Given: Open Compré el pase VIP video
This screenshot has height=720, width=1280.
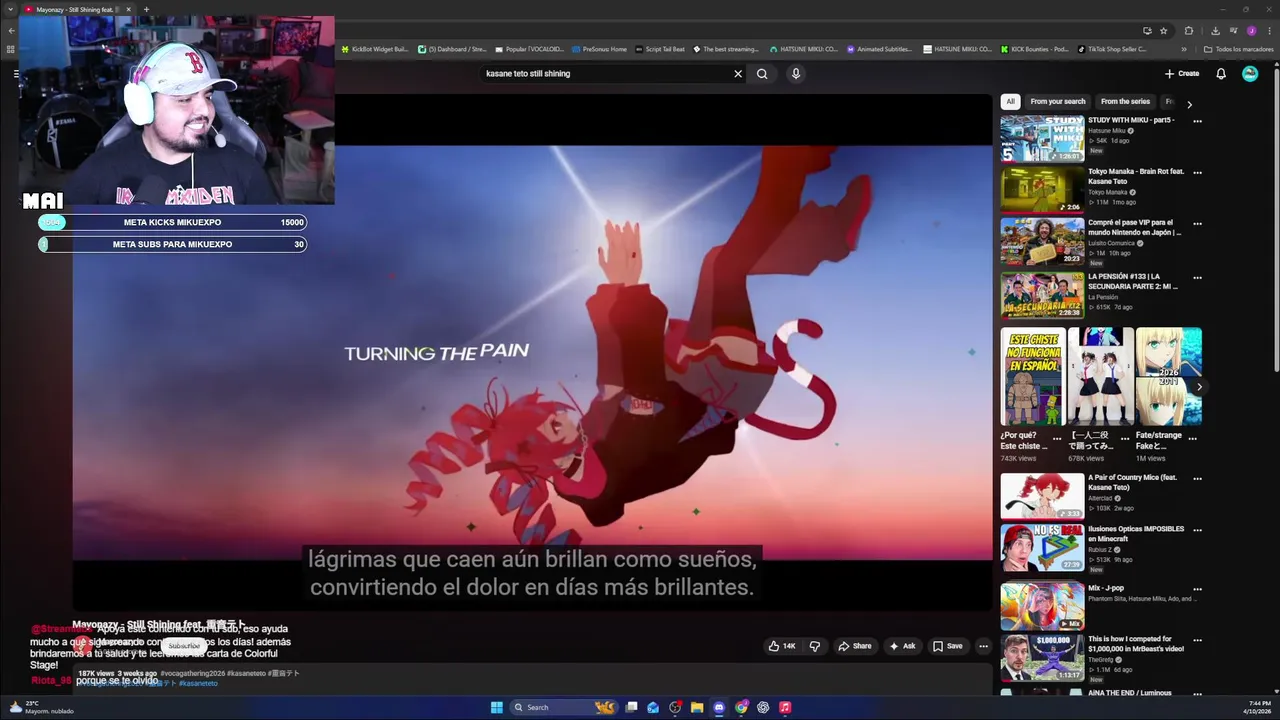Looking at the screenshot, I should coord(1042,242).
